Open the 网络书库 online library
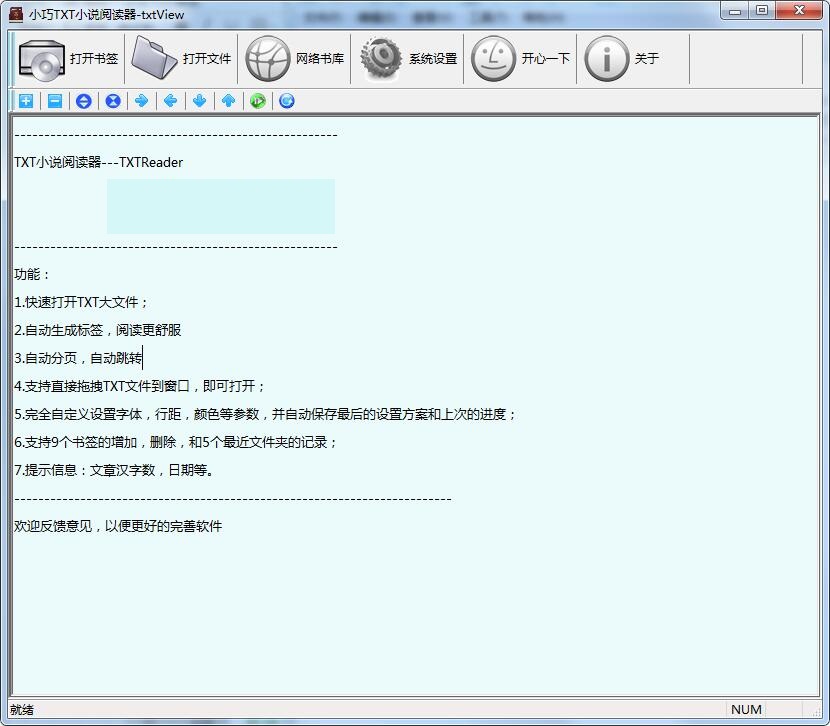 pos(295,59)
